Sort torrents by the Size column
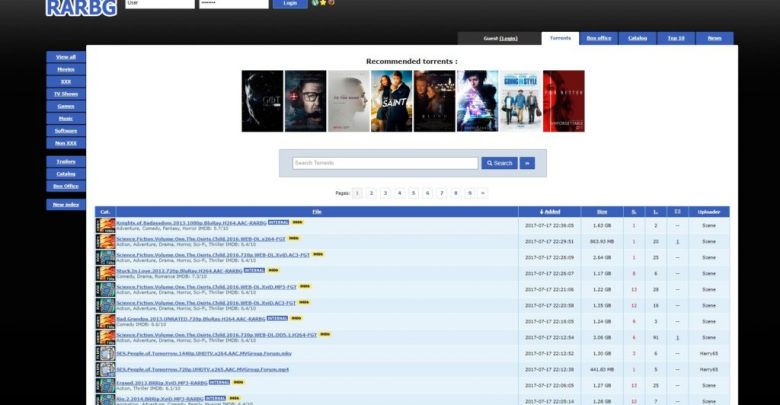 pos(601,212)
